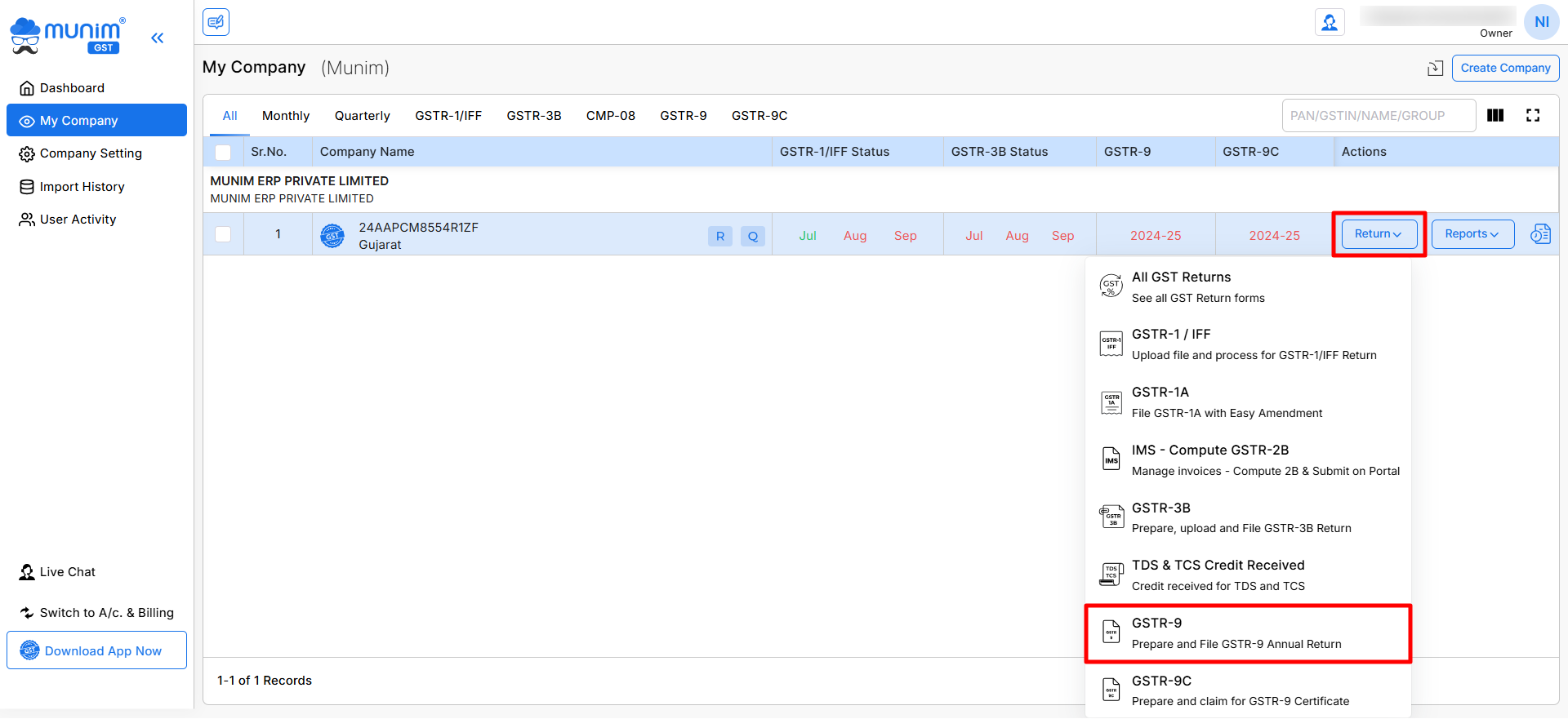Viewport: 1568px width, 719px height.
Task: Open the notes icon in top bar
Action: [x=216, y=22]
